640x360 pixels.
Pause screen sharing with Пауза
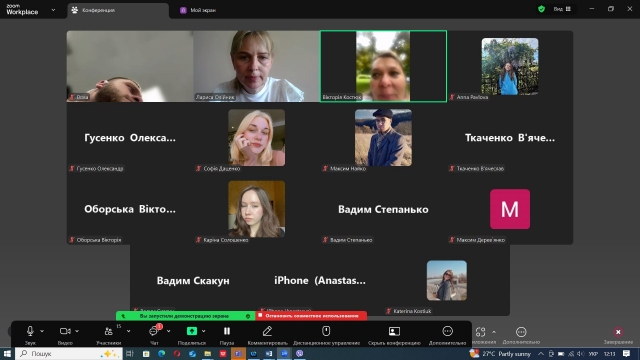point(227,335)
